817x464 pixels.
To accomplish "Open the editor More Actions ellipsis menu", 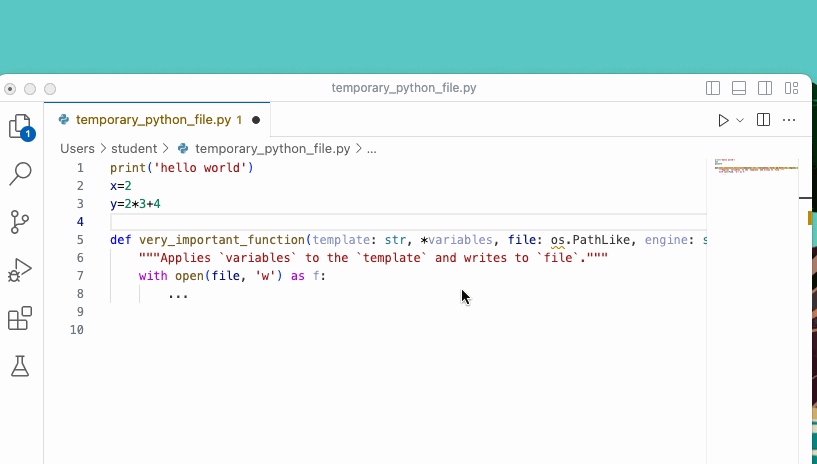I will coord(789,120).
